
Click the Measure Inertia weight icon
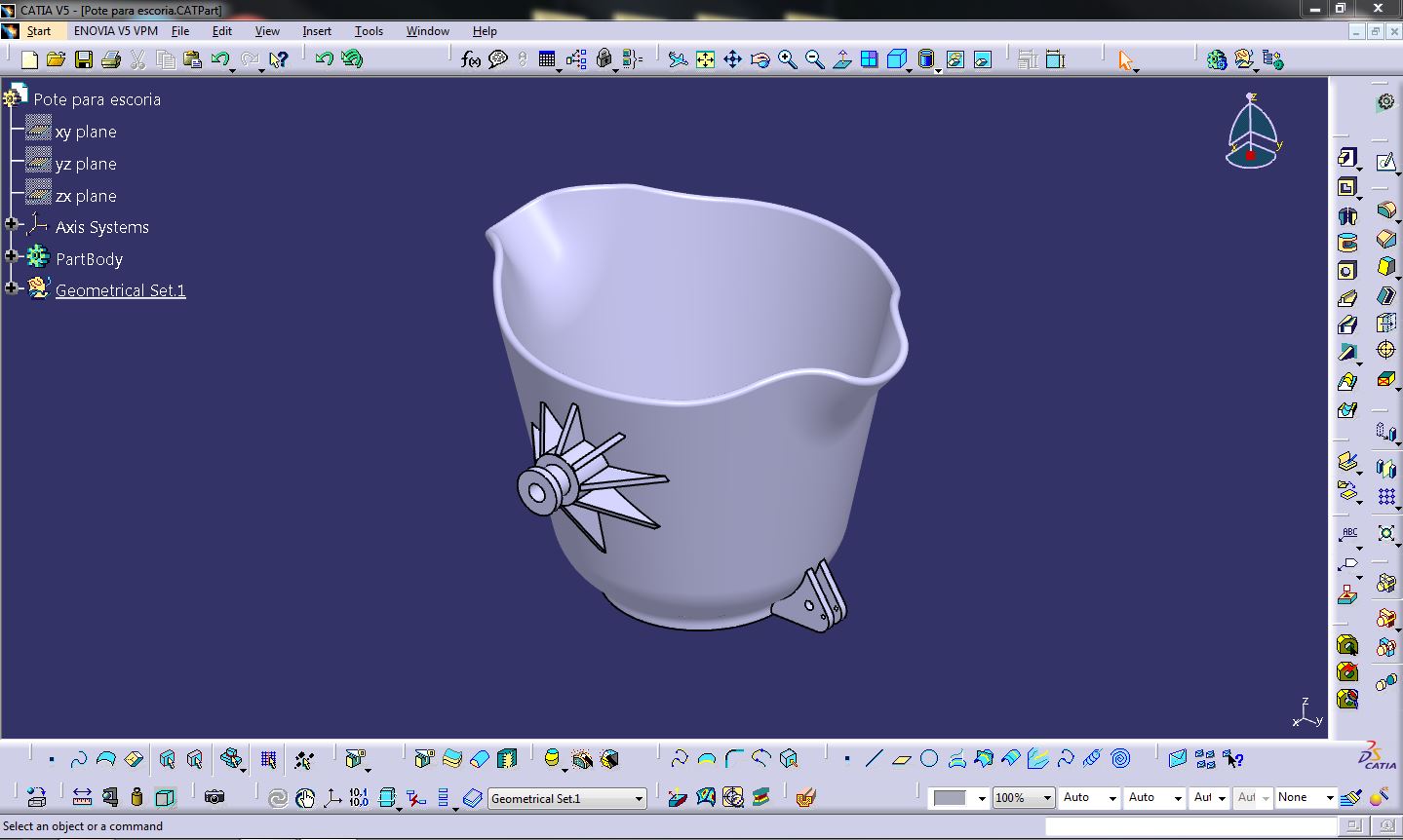(136, 797)
